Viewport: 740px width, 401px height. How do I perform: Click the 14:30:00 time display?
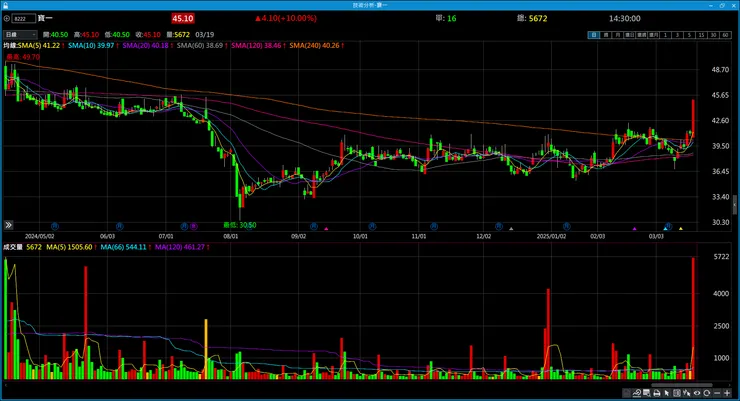point(624,18)
